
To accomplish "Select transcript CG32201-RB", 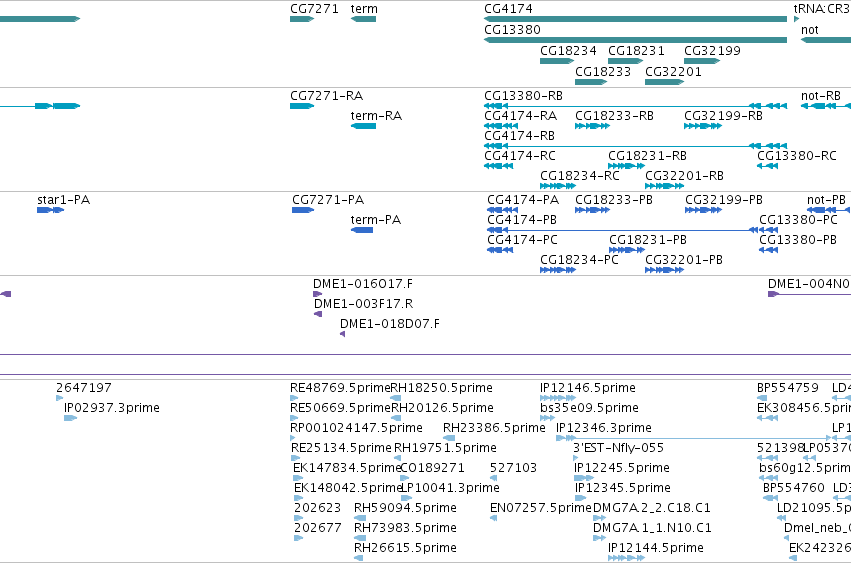I will click(x=664, y=186).
